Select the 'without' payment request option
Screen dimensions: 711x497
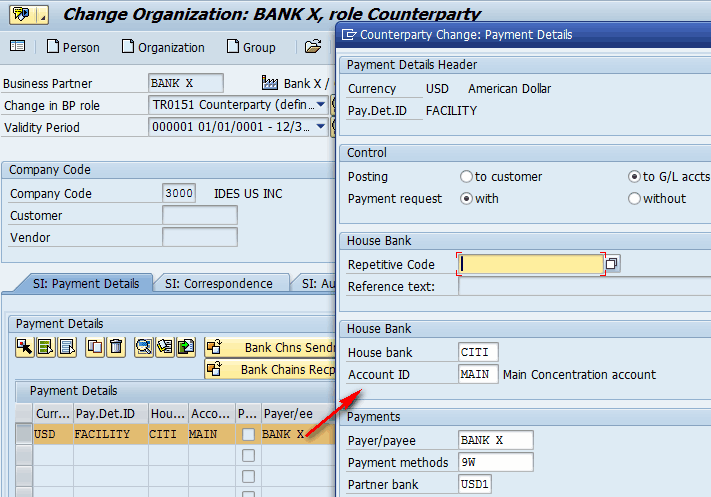point(634,199)
